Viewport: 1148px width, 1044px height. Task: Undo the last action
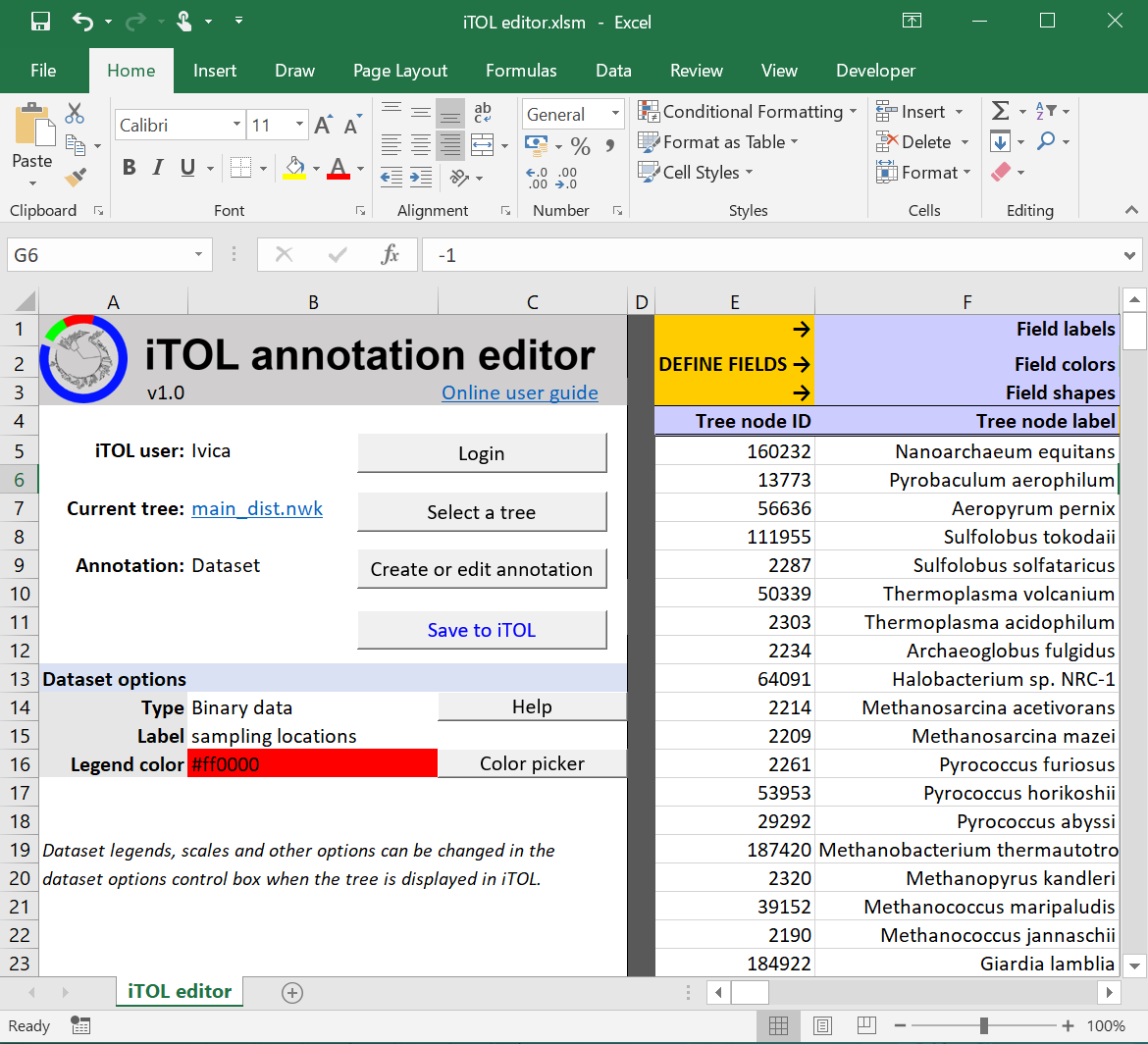click(82, 22)
